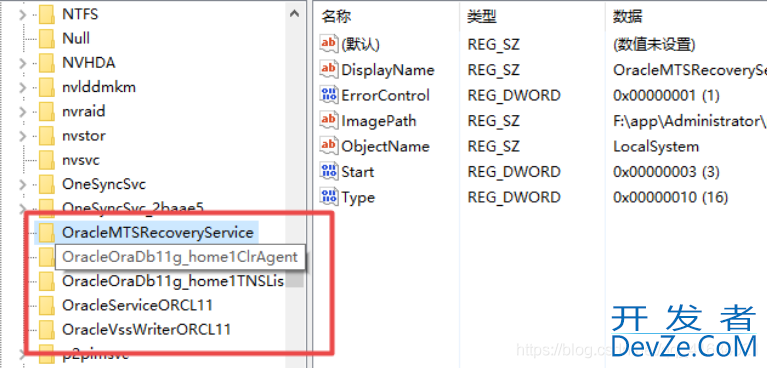Viewport: 767px width, 368px height.
Task: Select the ObjectName value name
Action: (x=385, y=146)
